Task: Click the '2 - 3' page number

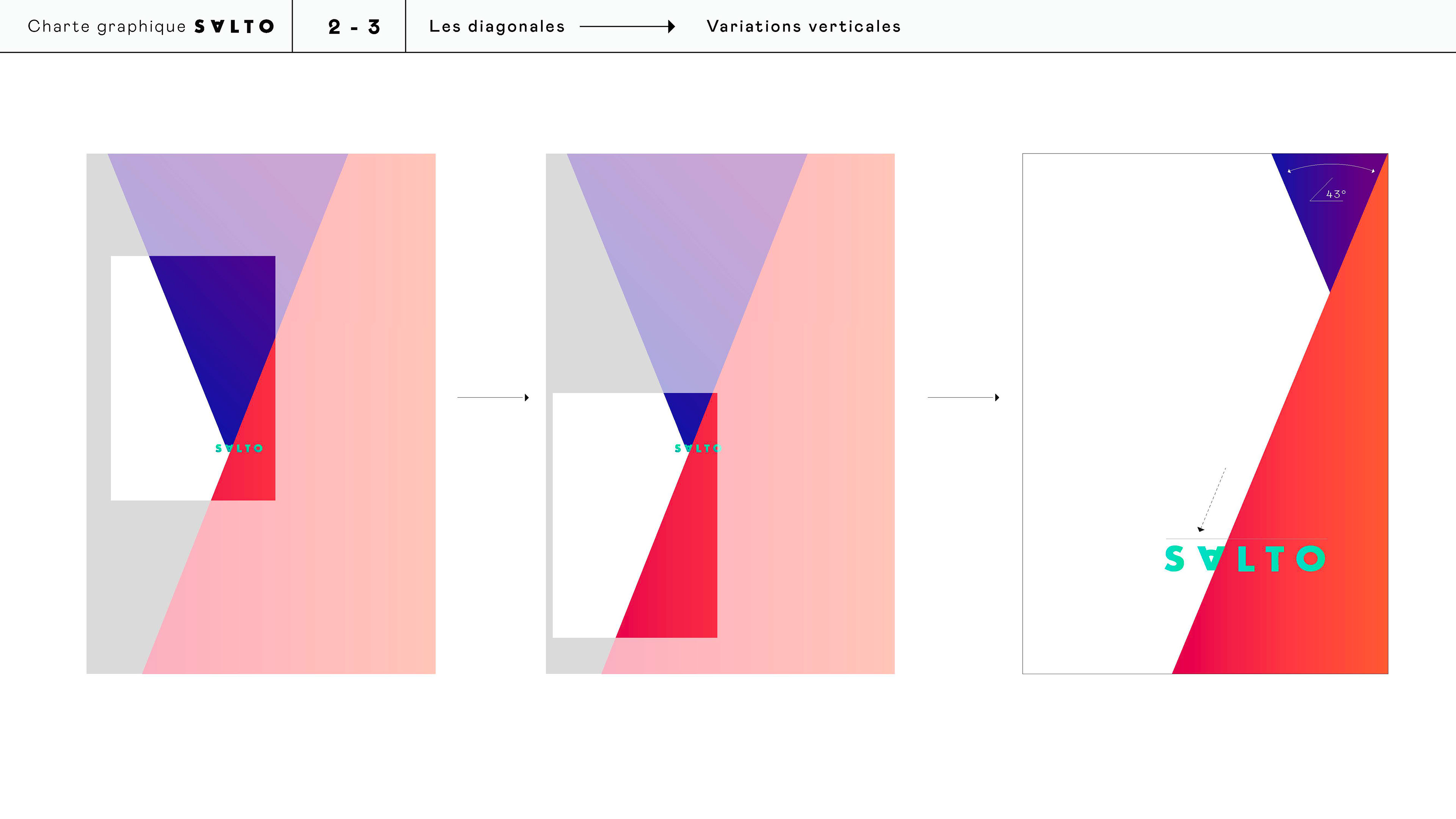Action: click(x=354, y=27)
